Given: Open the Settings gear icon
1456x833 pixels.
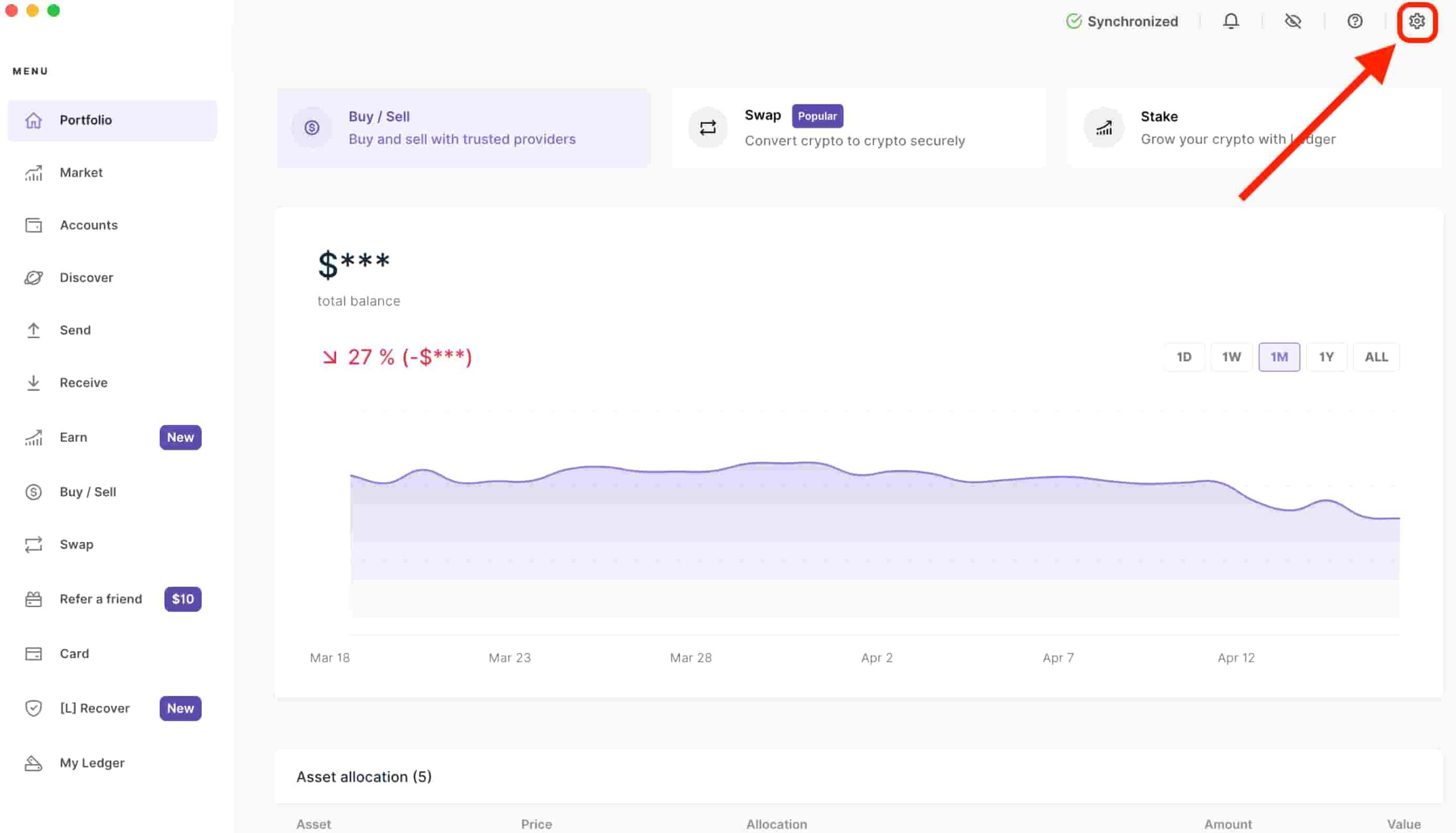Looking at the screenshot, I should pyautogui.click(x=1417, y=22).
